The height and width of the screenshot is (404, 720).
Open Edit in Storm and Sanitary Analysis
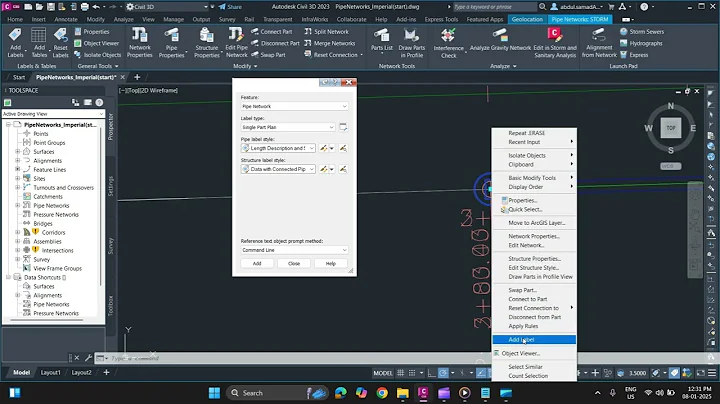pos(555,42)
